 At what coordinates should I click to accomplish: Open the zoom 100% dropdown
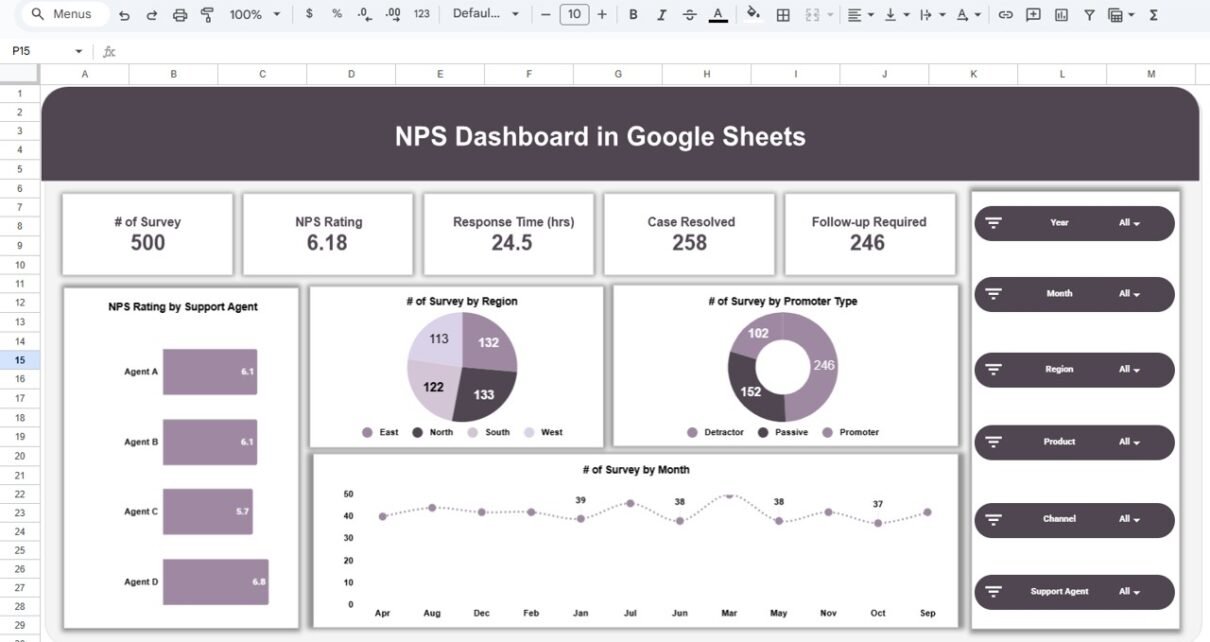click(254, 15)
